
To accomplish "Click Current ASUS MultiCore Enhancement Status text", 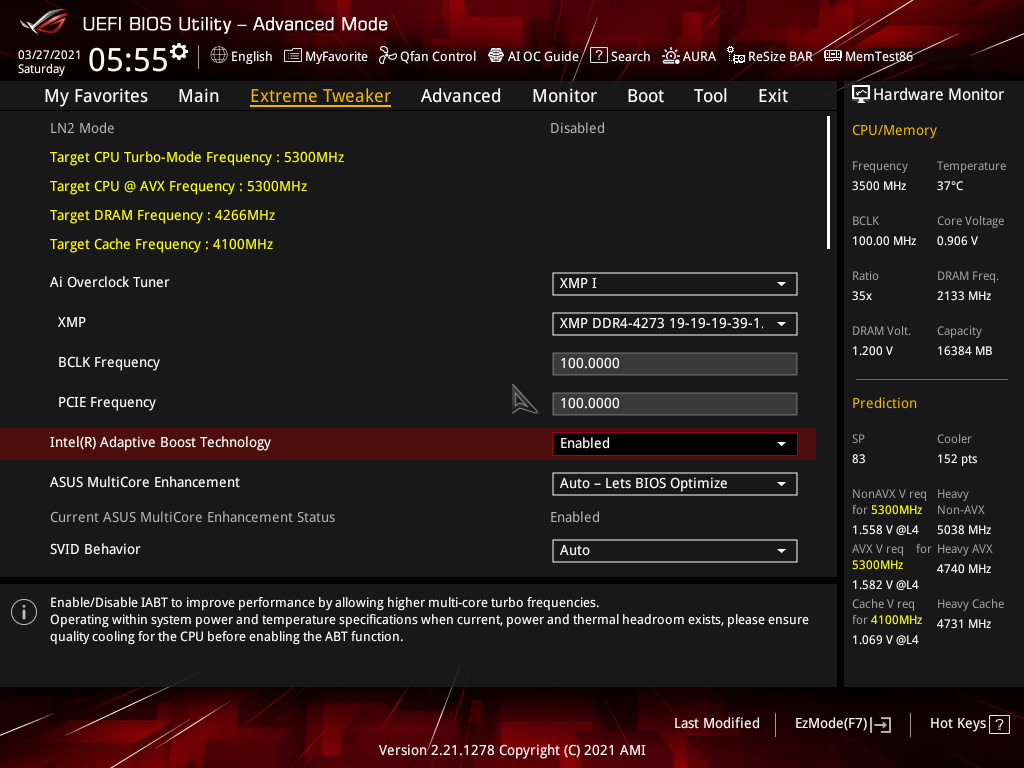I will (x=192, y=517).
